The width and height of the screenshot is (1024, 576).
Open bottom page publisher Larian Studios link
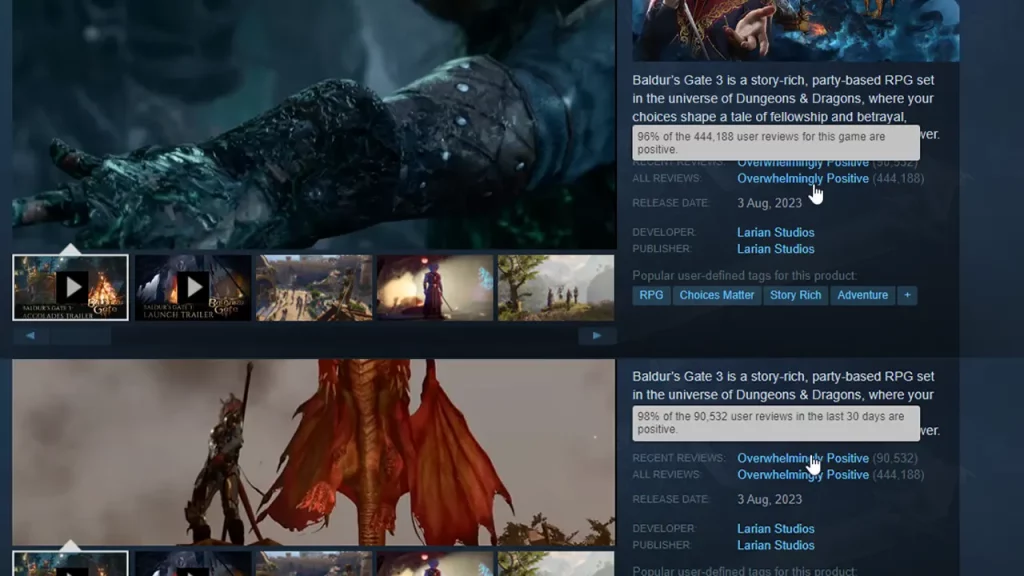[x=775, y=545]
